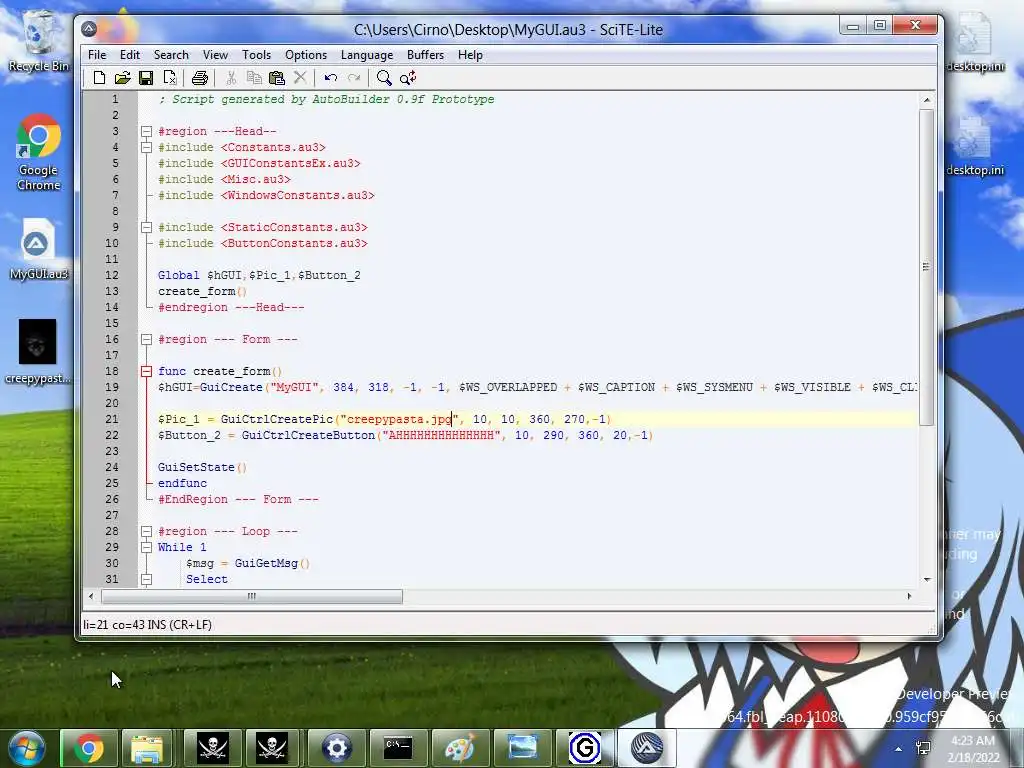Collapse the Loop region fold on line 28
The height and width of the screenshot is (768, 1024).
[146, 532]
